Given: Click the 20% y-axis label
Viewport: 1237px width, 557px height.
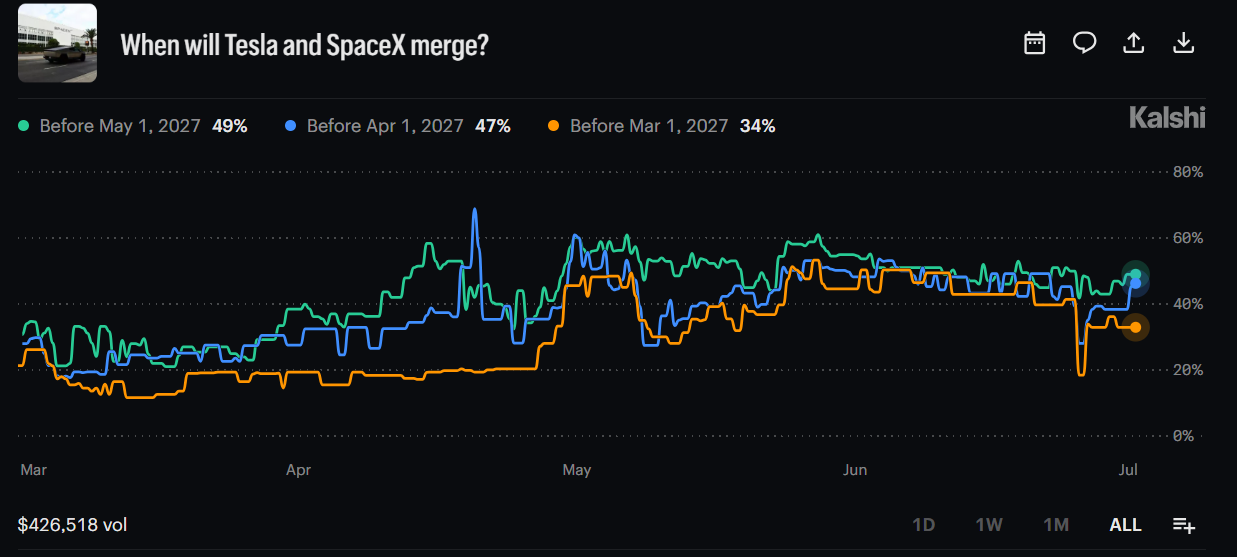Looking at the screenshot, I should point(1188,370).
